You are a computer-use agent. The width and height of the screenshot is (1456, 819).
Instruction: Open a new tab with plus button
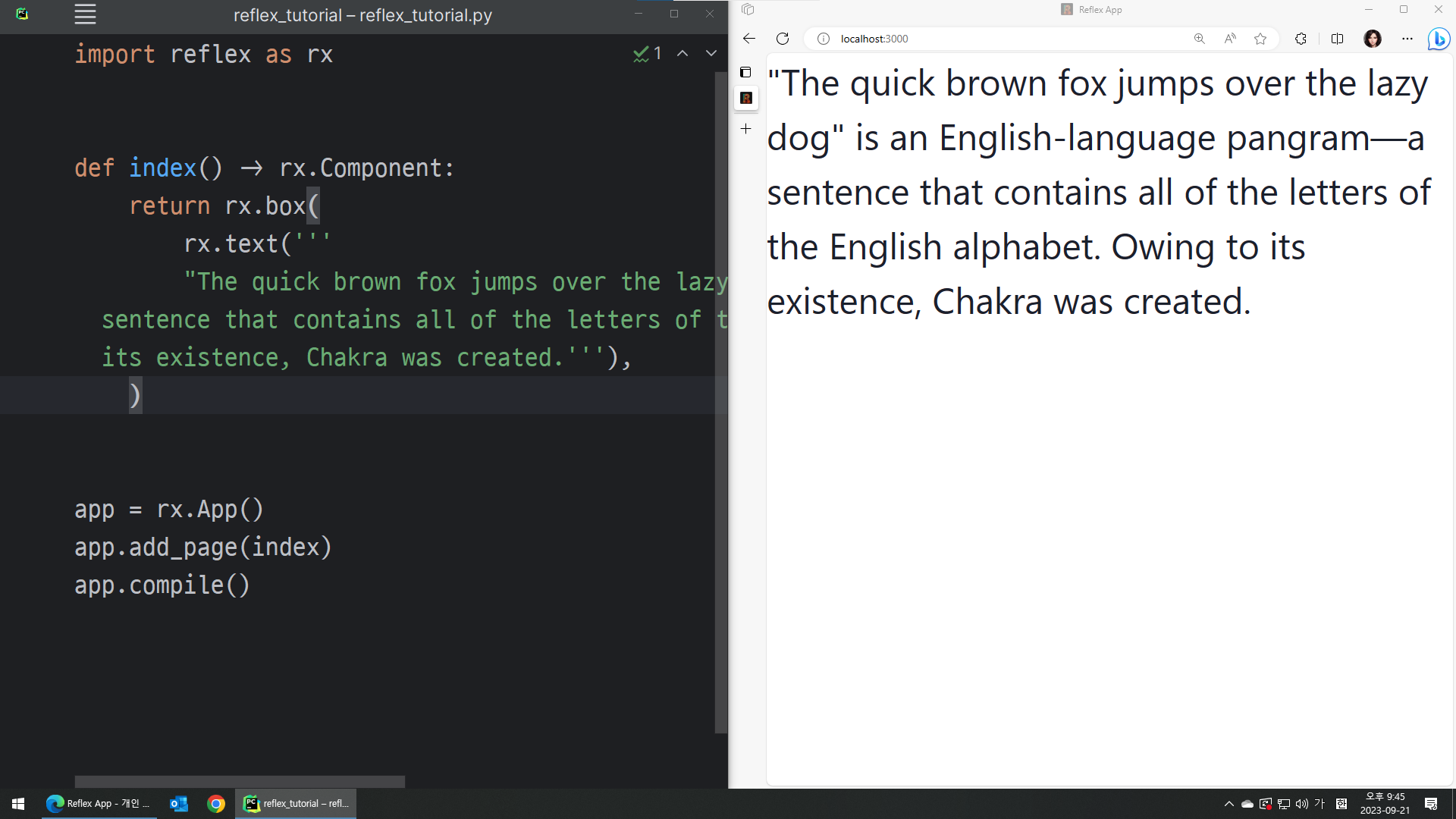[746, 129]
